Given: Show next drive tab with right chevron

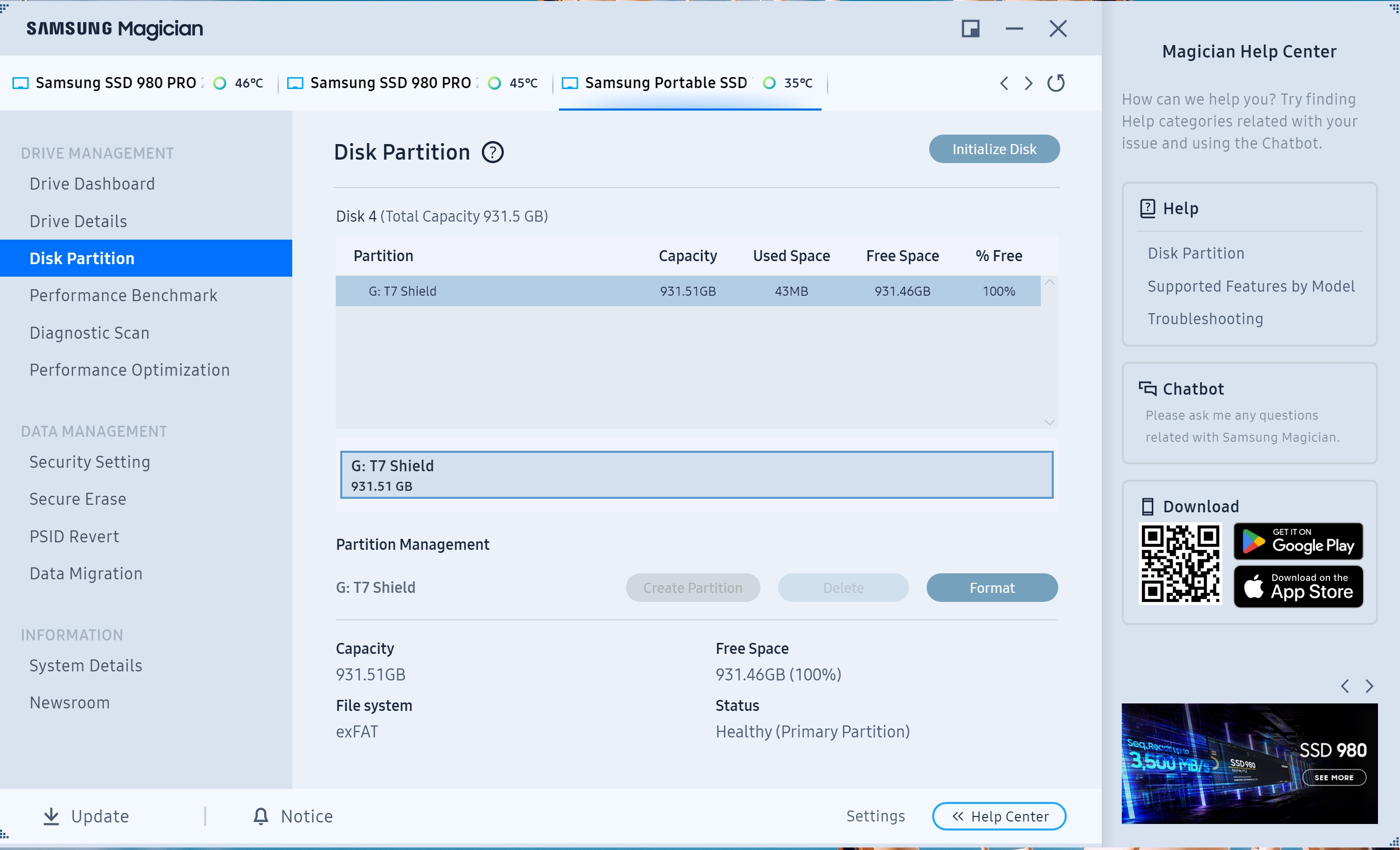Looking at the screenshot, I should (1028, 83).
